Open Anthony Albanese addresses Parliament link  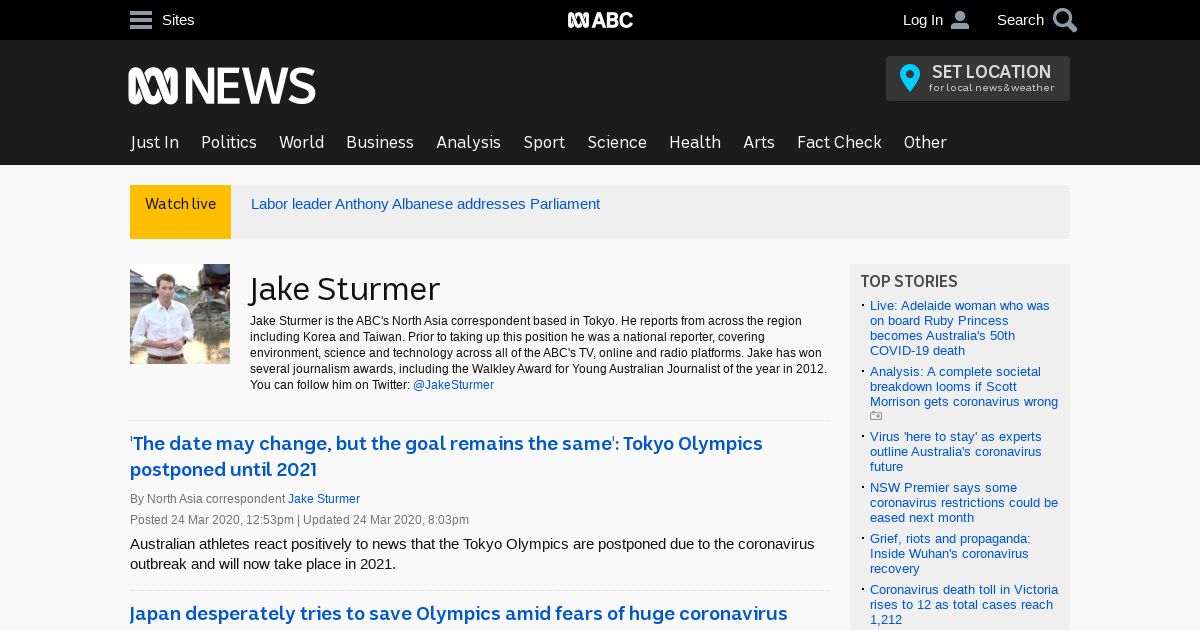pos(425,204)
